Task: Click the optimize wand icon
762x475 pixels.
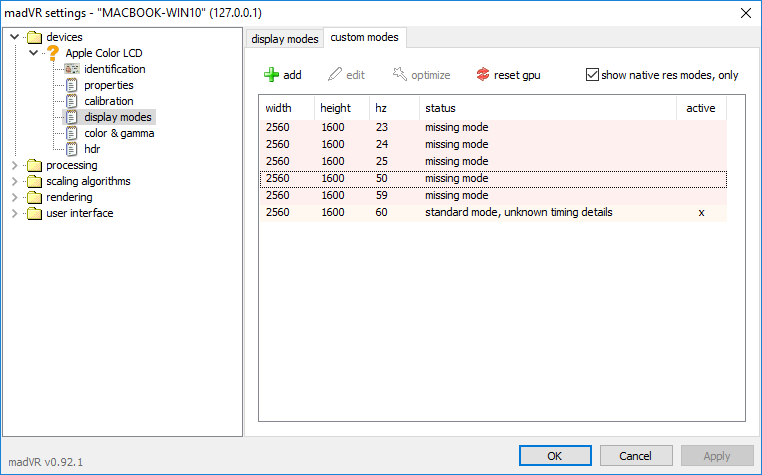Action: tap(400, 75)
